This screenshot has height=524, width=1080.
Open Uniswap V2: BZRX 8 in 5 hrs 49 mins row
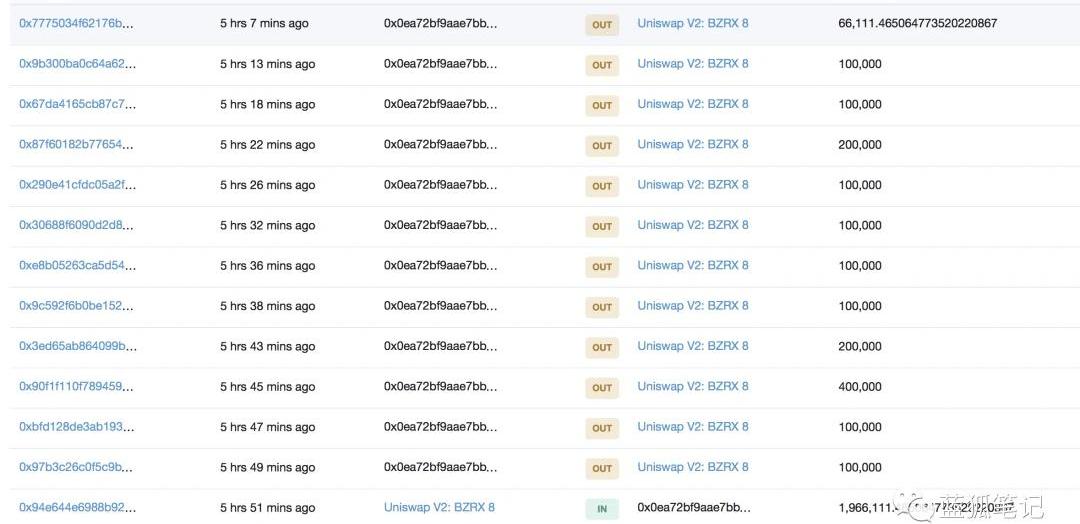(693, 467)
